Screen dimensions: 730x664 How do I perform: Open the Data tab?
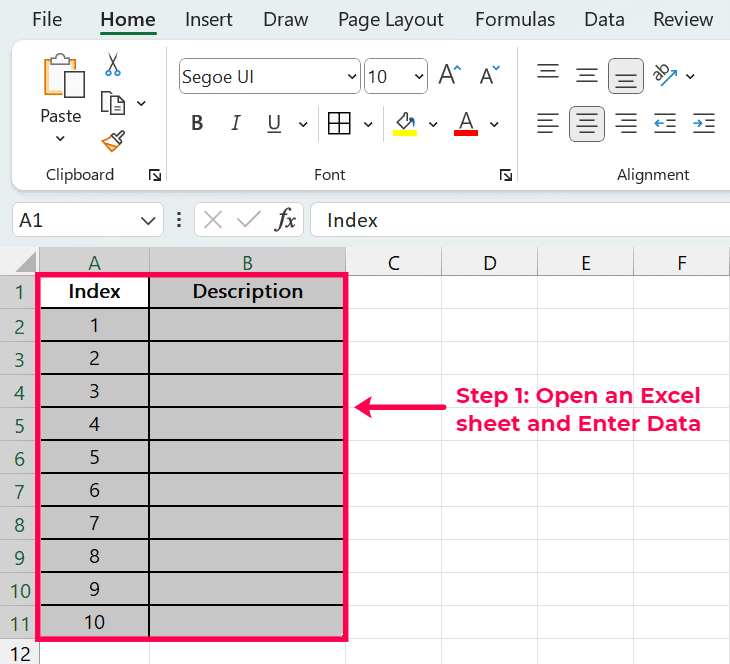tap(604, 20)
